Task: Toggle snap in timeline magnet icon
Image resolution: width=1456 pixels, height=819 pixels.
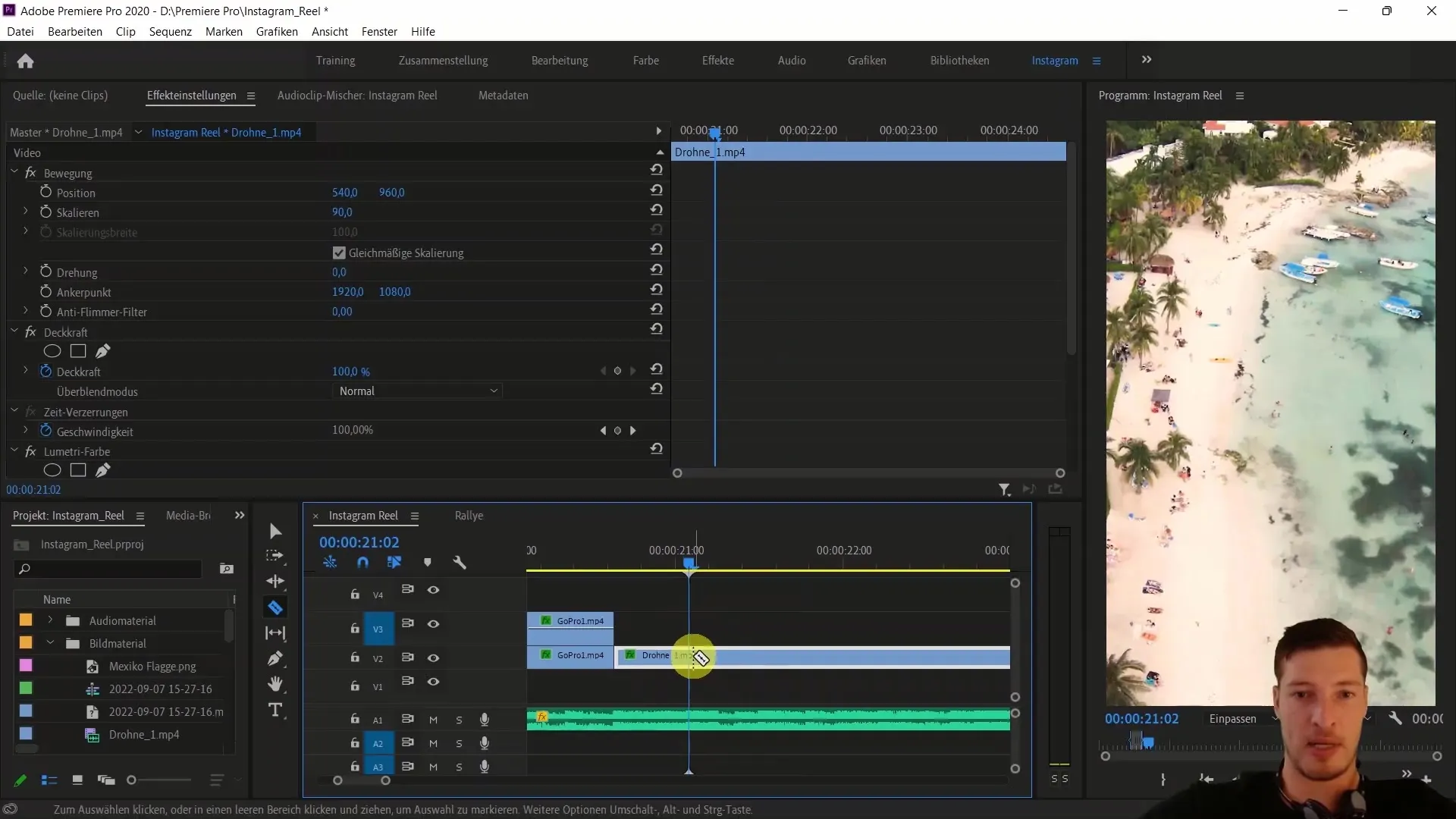Action: pos(362,562)
